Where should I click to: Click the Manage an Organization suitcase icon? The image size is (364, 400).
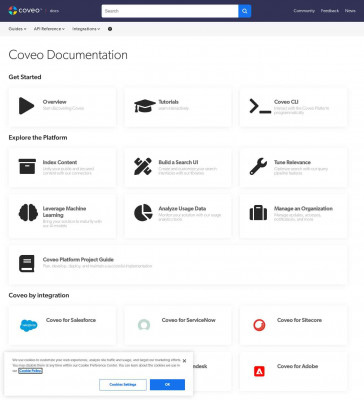tap(258, 213)
